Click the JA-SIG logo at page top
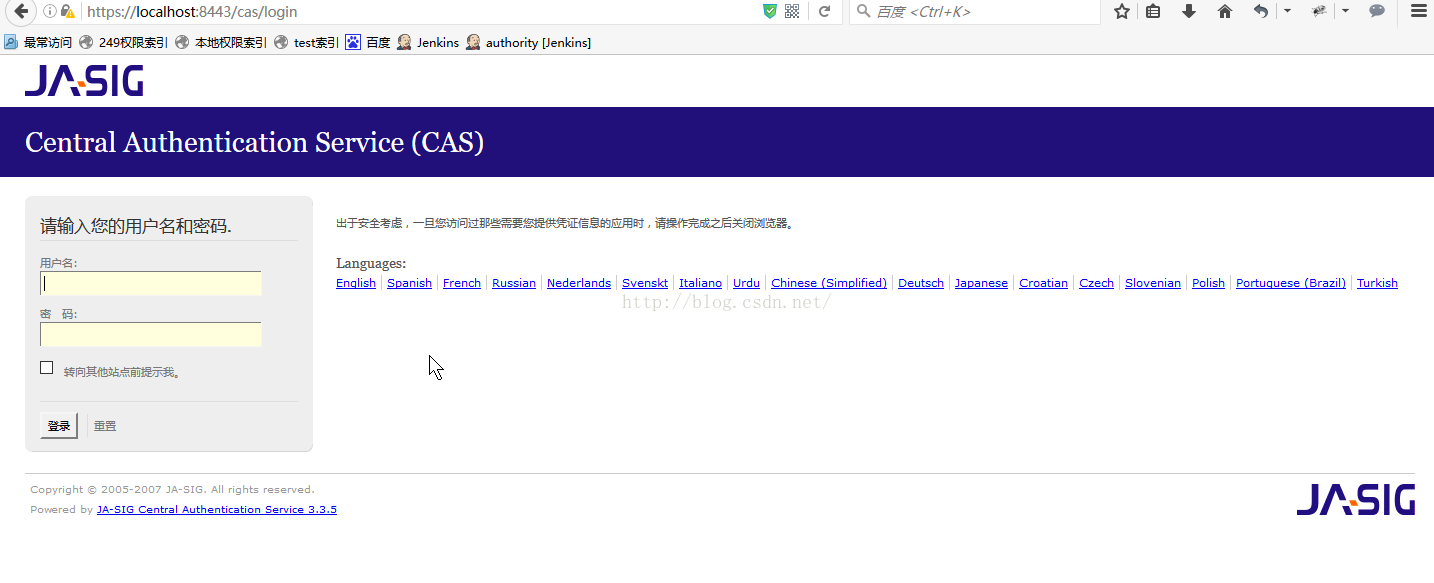1434x583 pixels. click(x=84, y=81)
